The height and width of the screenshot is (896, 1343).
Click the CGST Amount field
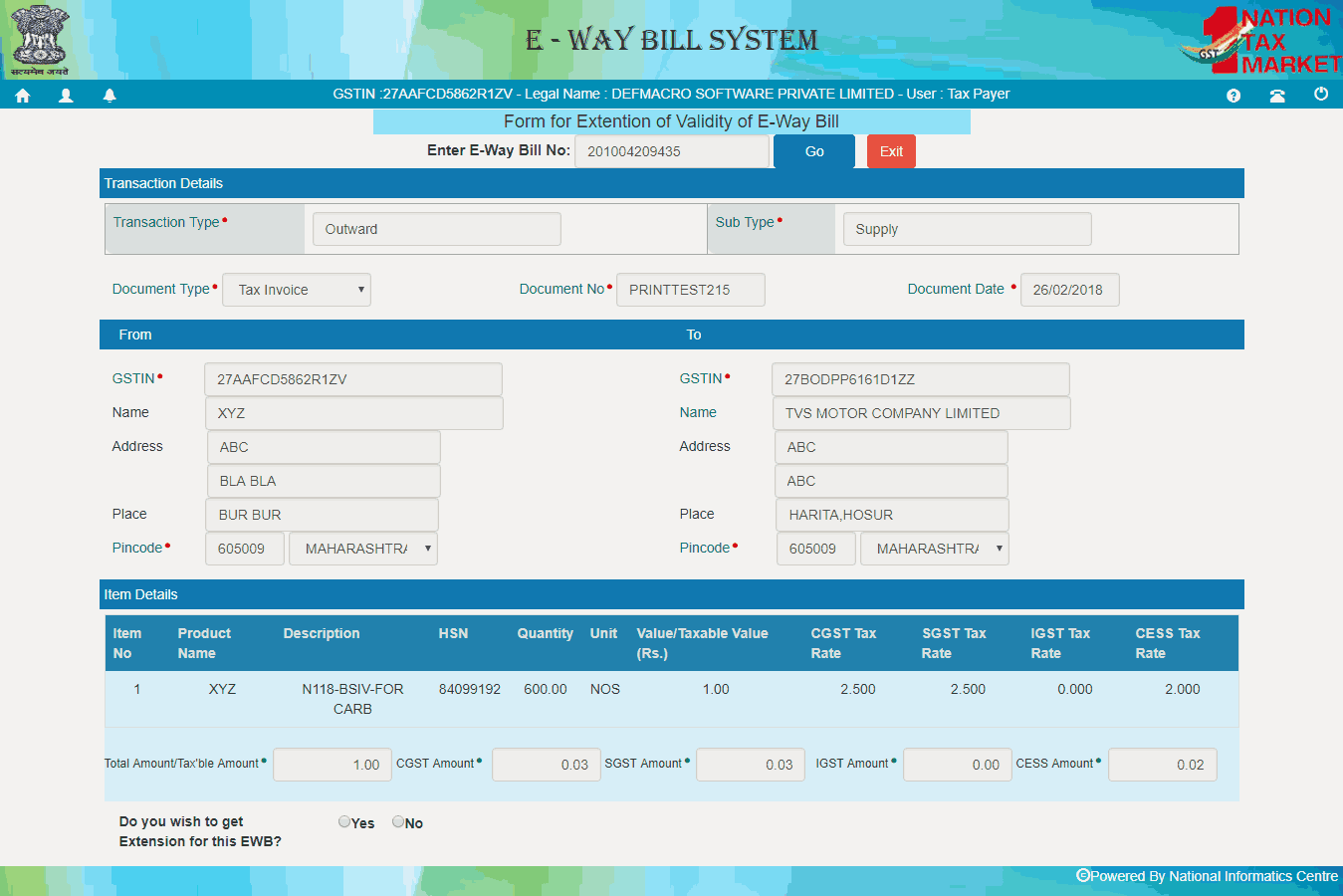coord(546,765)
